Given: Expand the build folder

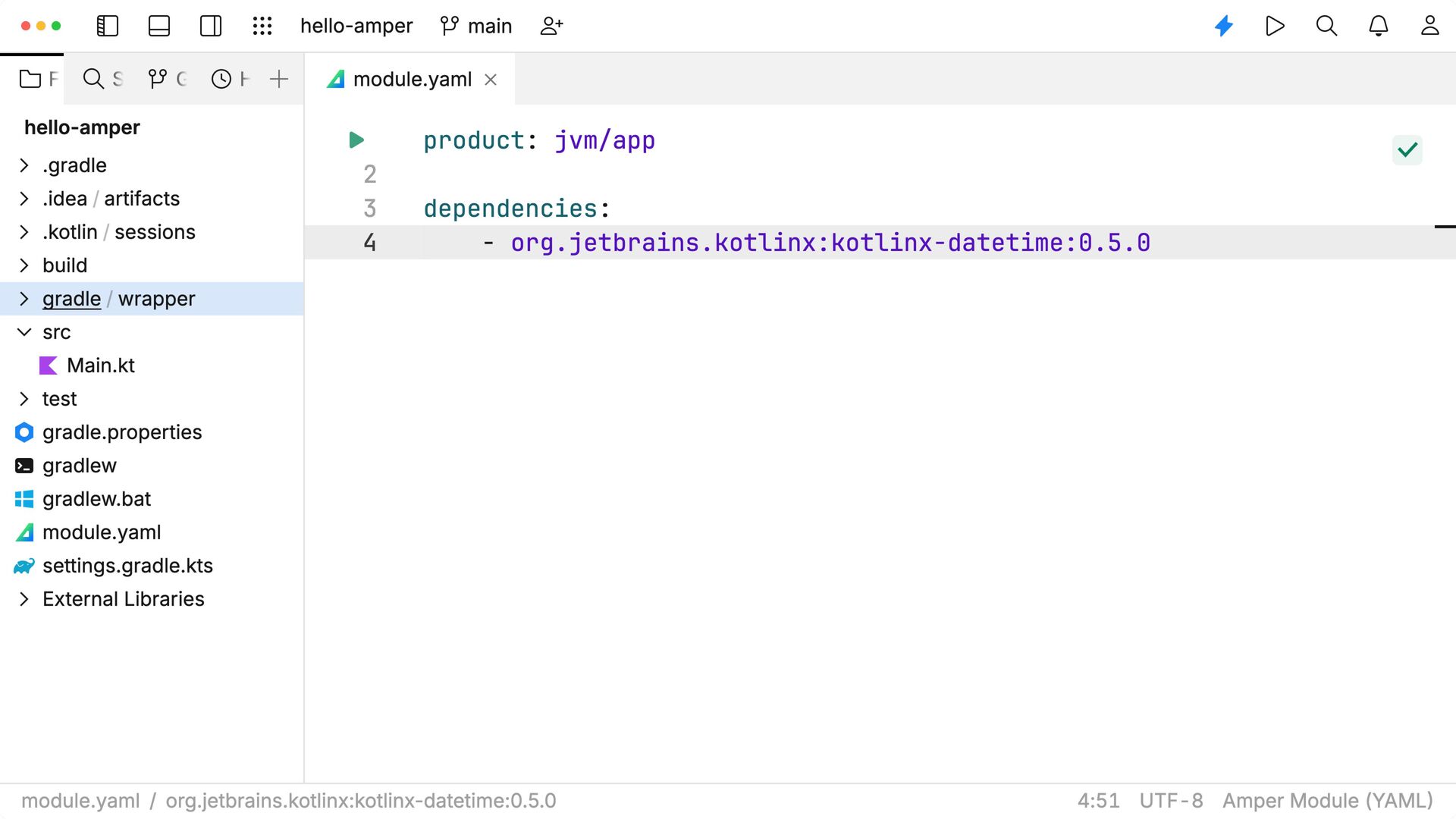Looking at the screenshot, I should [24, 265].
